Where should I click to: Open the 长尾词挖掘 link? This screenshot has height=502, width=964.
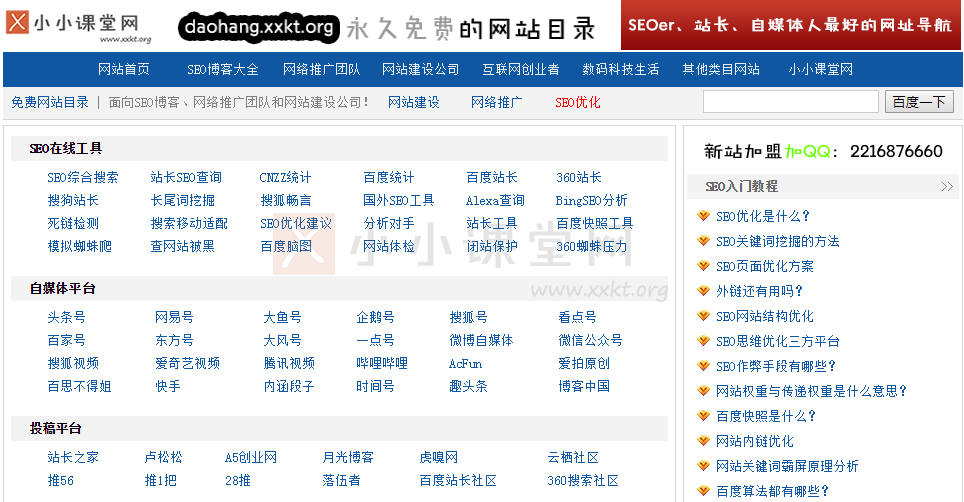pos(183,200)
